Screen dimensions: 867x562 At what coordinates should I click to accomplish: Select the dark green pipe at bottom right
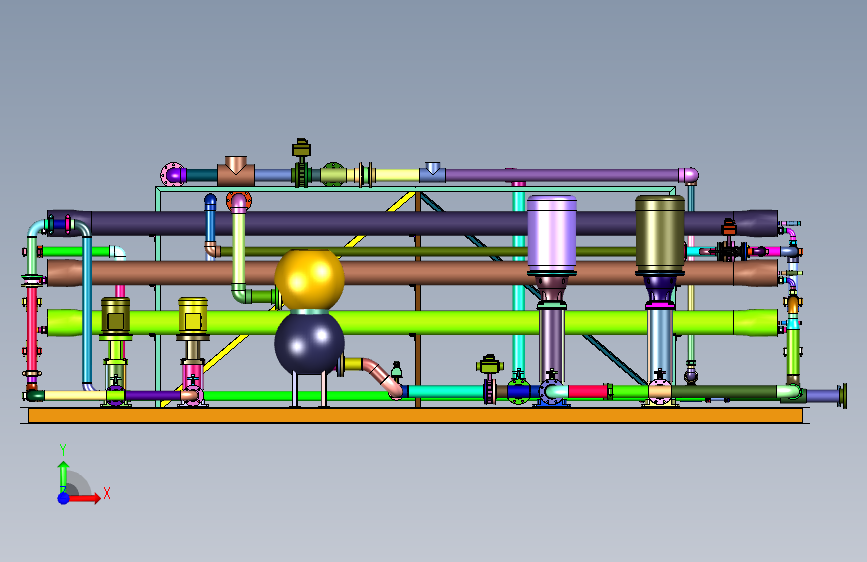click(724, 392)
